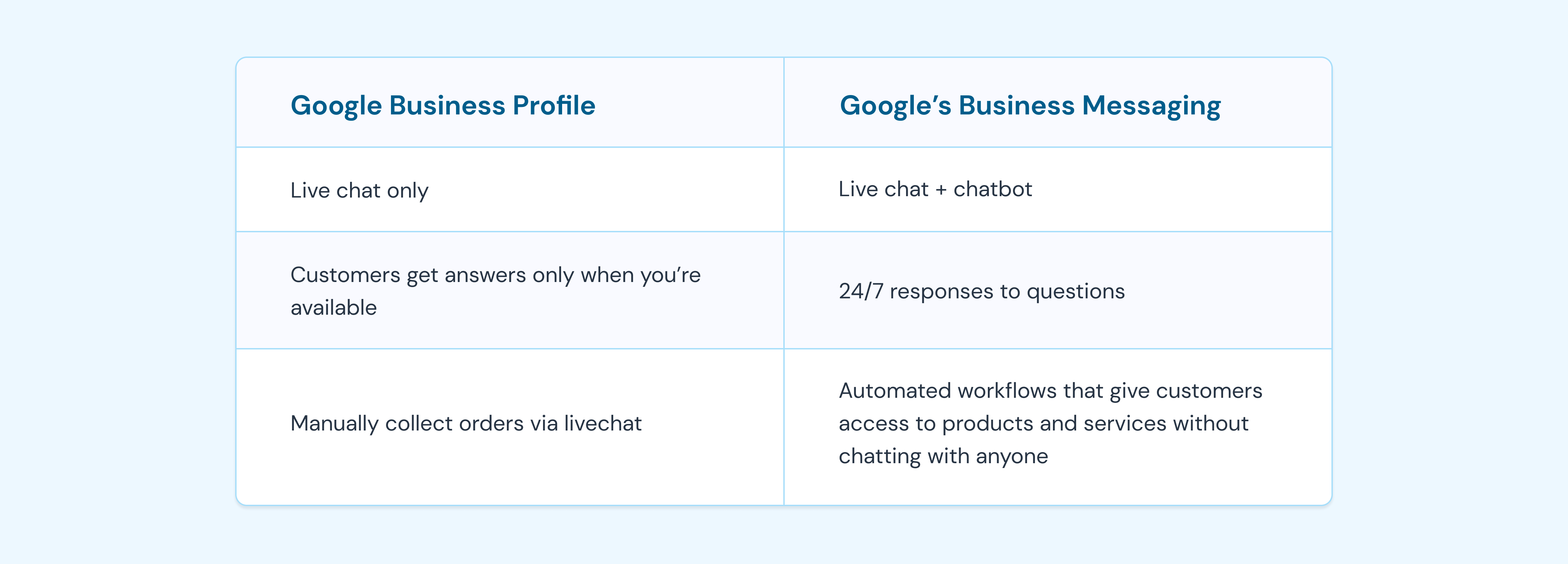Viewport: 1568px width, 564px height.
Task: Click the word 'Customers' in left column
Action: click(345, 275)
